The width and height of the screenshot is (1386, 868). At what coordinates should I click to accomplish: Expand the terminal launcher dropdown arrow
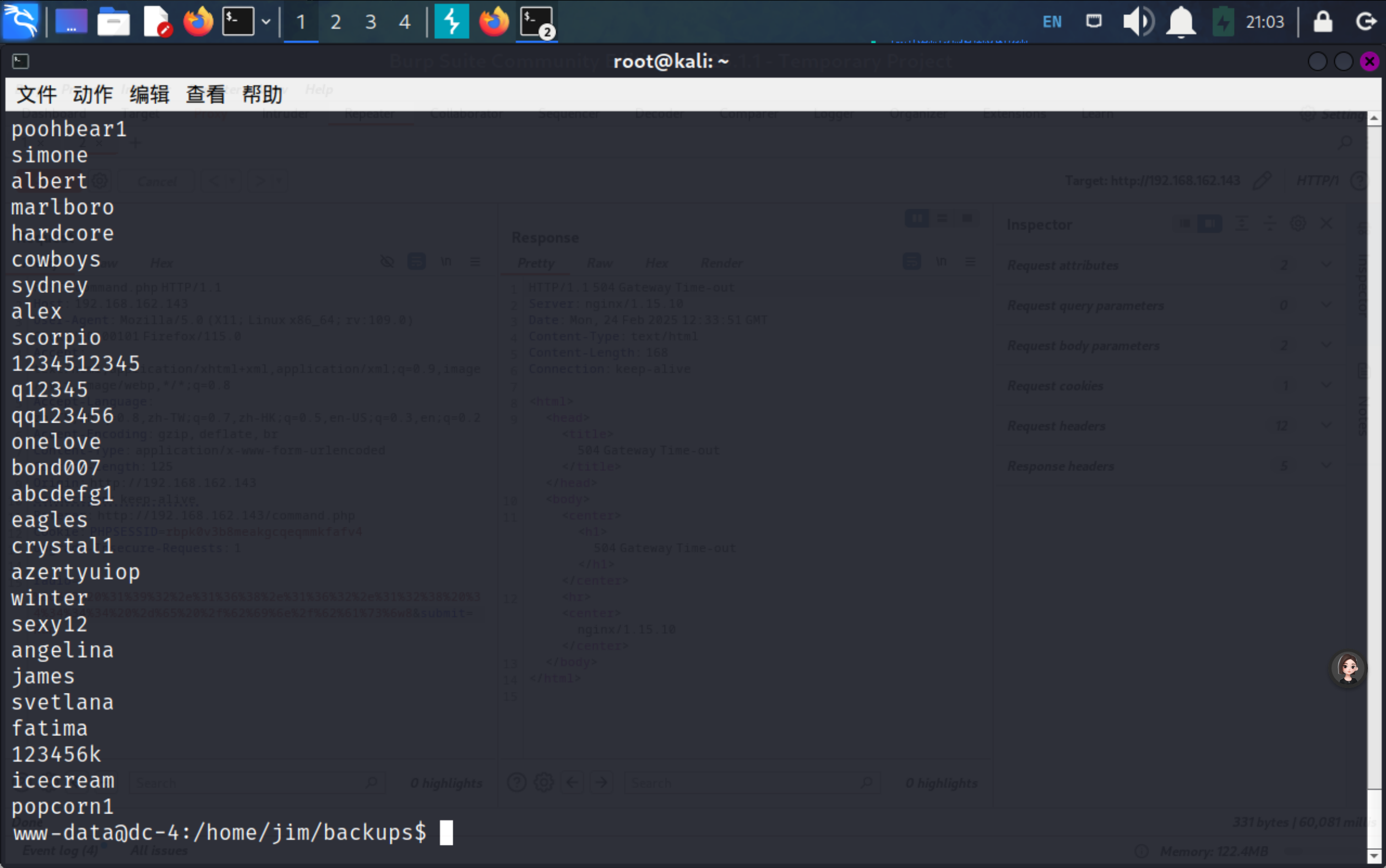click(x=266, y=22)
